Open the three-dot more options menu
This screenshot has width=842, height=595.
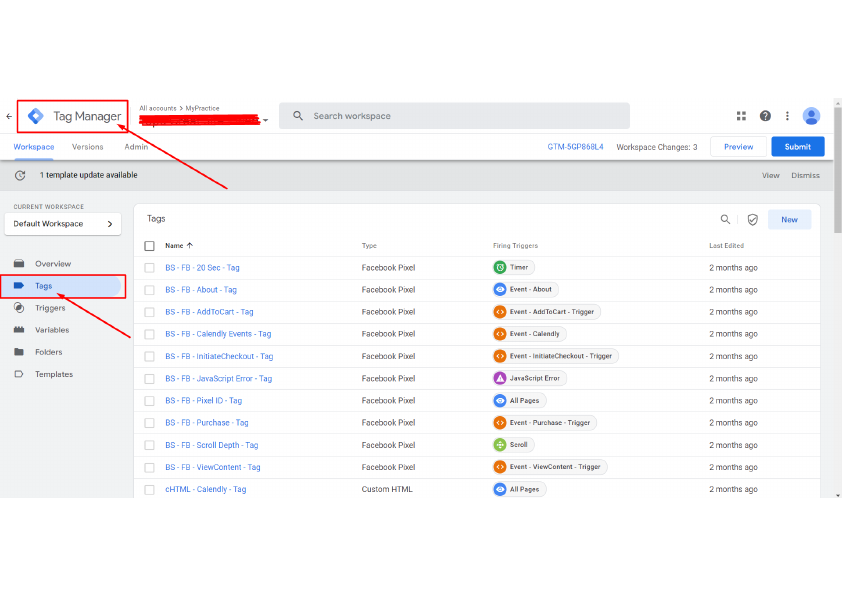(x=787, y=116)
